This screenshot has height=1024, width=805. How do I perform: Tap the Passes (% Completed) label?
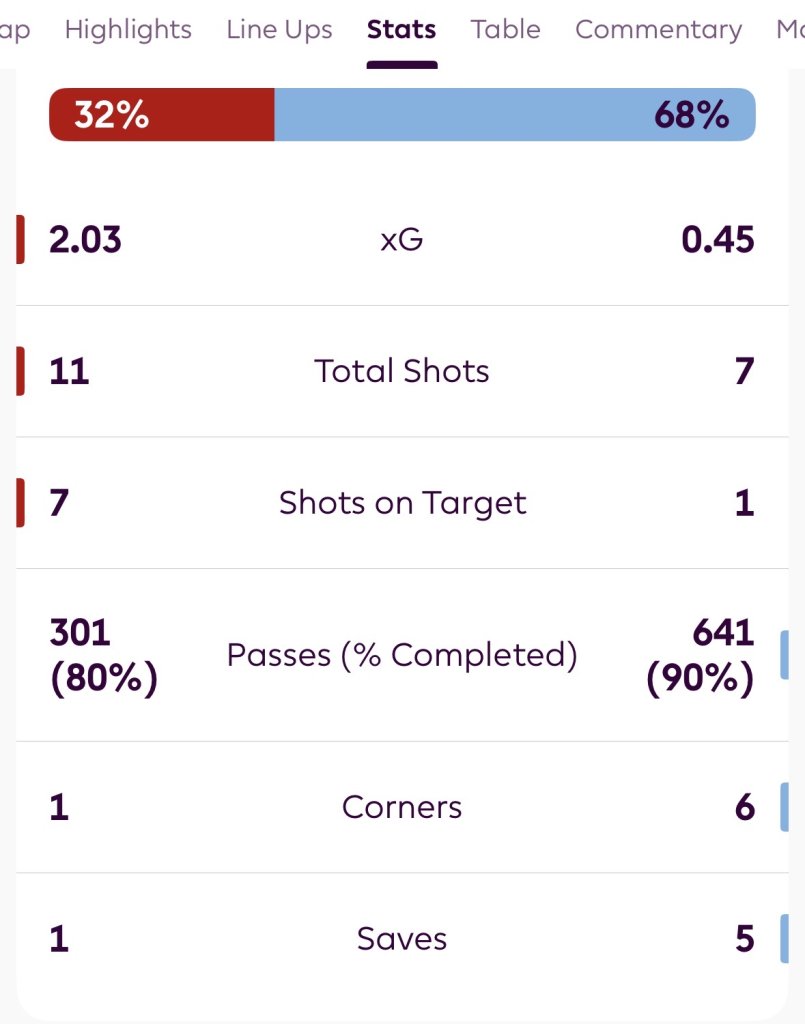pyautogui.click(x=402, y=655)
